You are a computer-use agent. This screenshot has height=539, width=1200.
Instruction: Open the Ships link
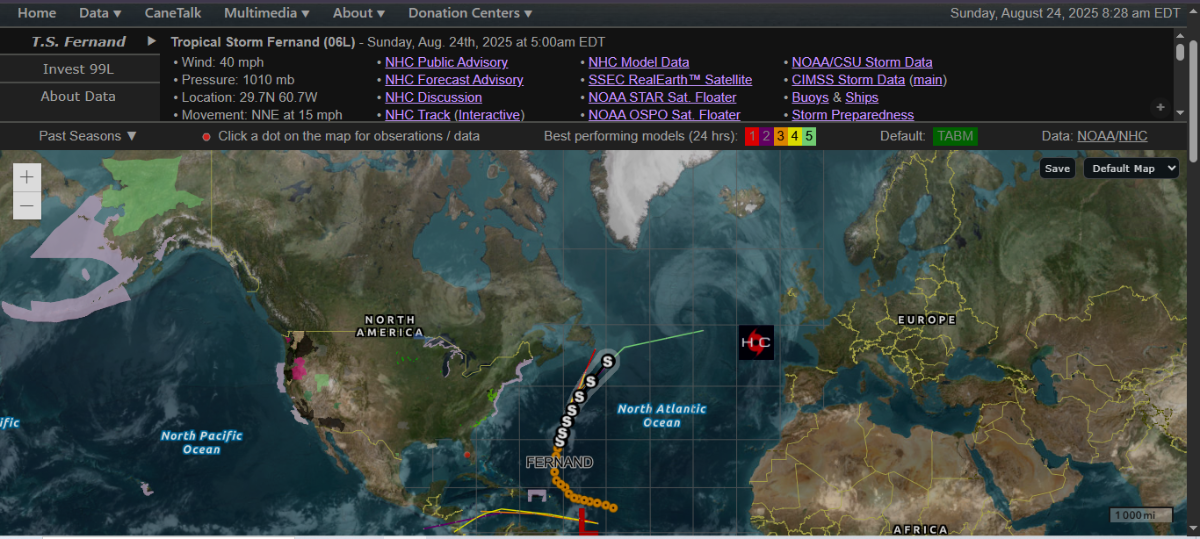pyautogui.click(x=862, y=97)
